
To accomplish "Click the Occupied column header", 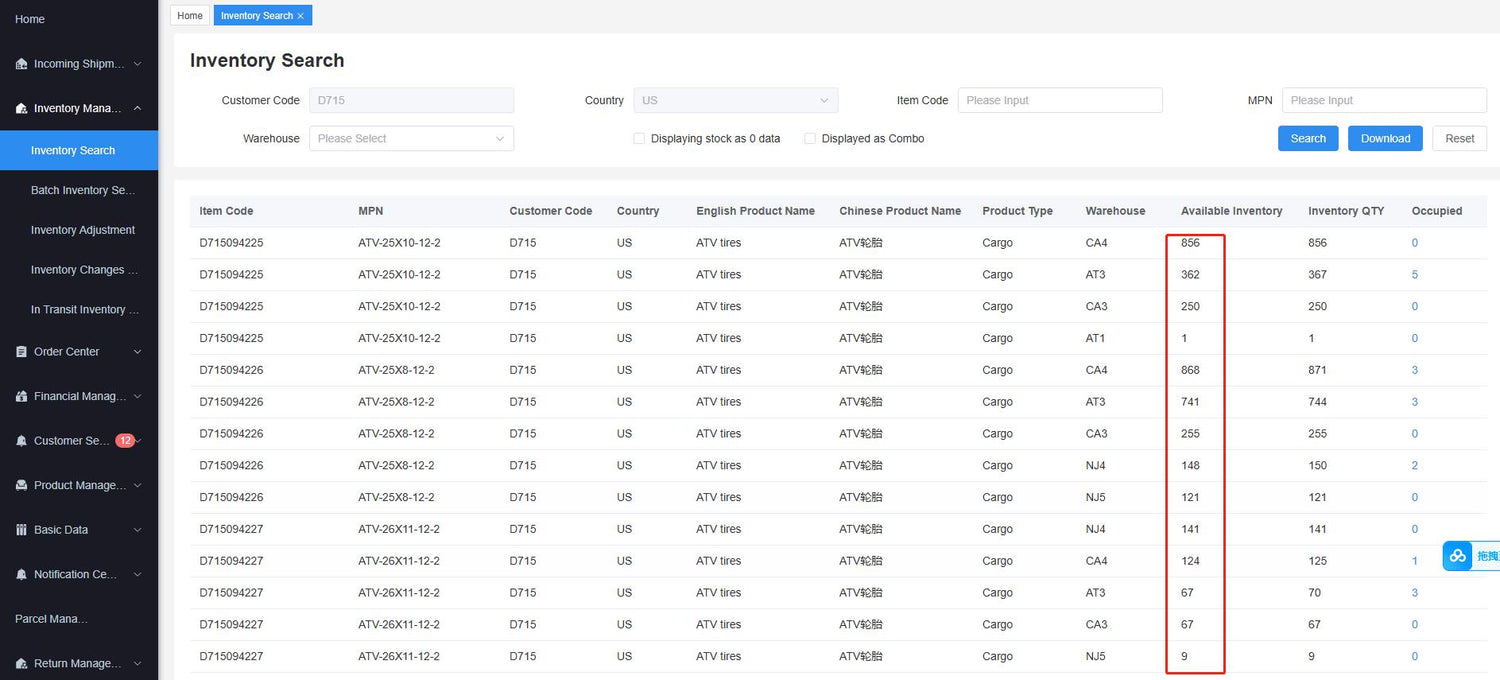I will coord(1436,211).
